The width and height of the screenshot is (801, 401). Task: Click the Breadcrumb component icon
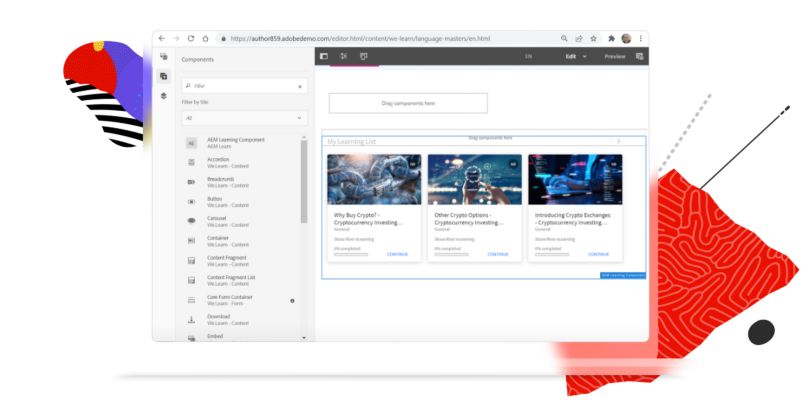[x=192, y=182]
